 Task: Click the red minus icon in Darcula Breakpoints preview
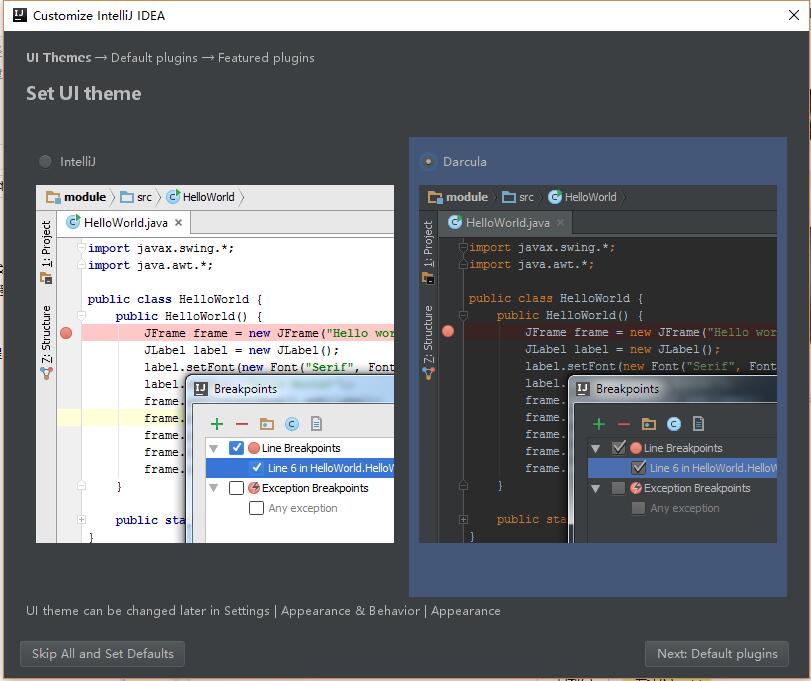pyautogui.click(x=624, y=424)
